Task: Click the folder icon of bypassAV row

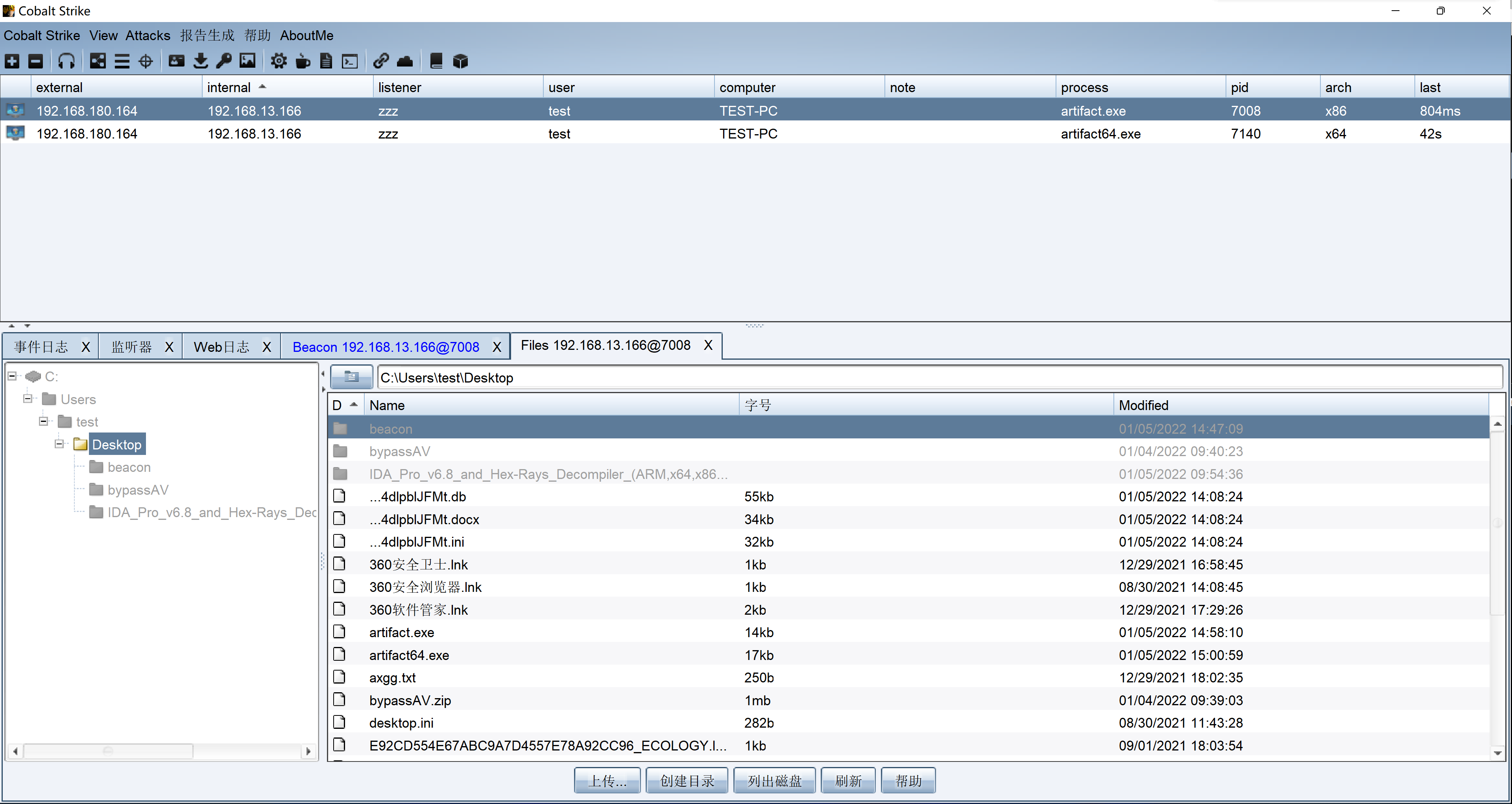Action: (x=340, y=451)
